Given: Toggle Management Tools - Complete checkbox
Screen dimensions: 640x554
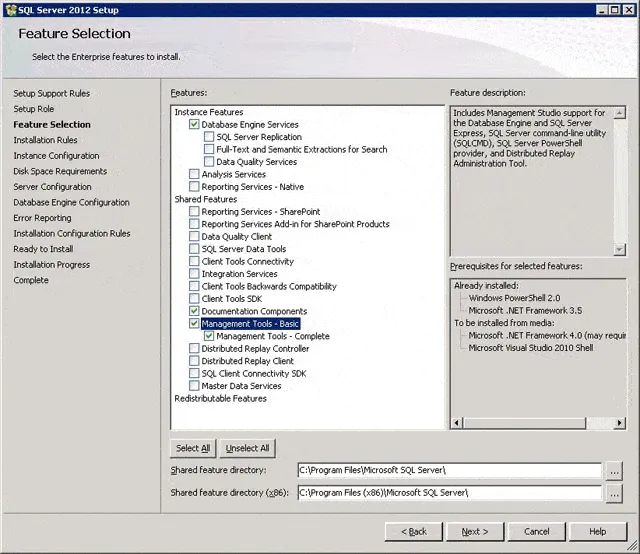Looking at the screenshot, I should (x=209, y=337).
